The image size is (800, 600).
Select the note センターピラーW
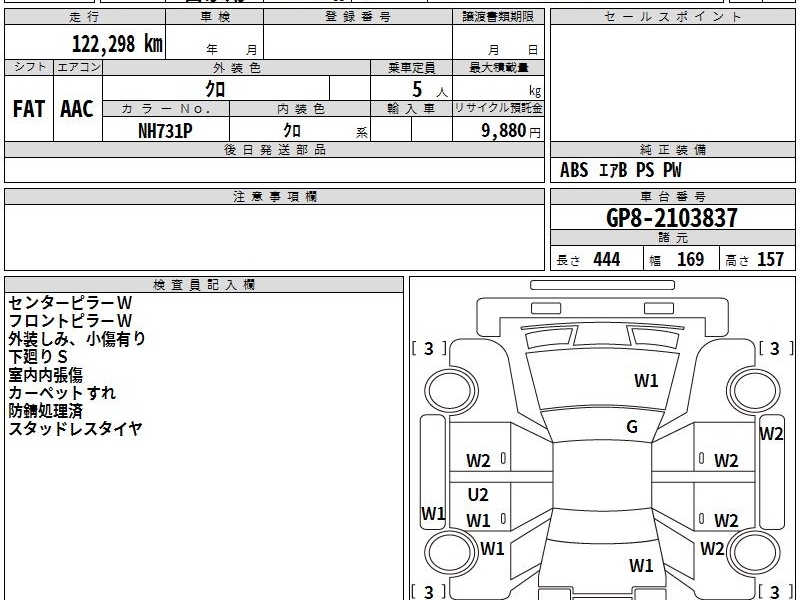(x=70, y=303)
